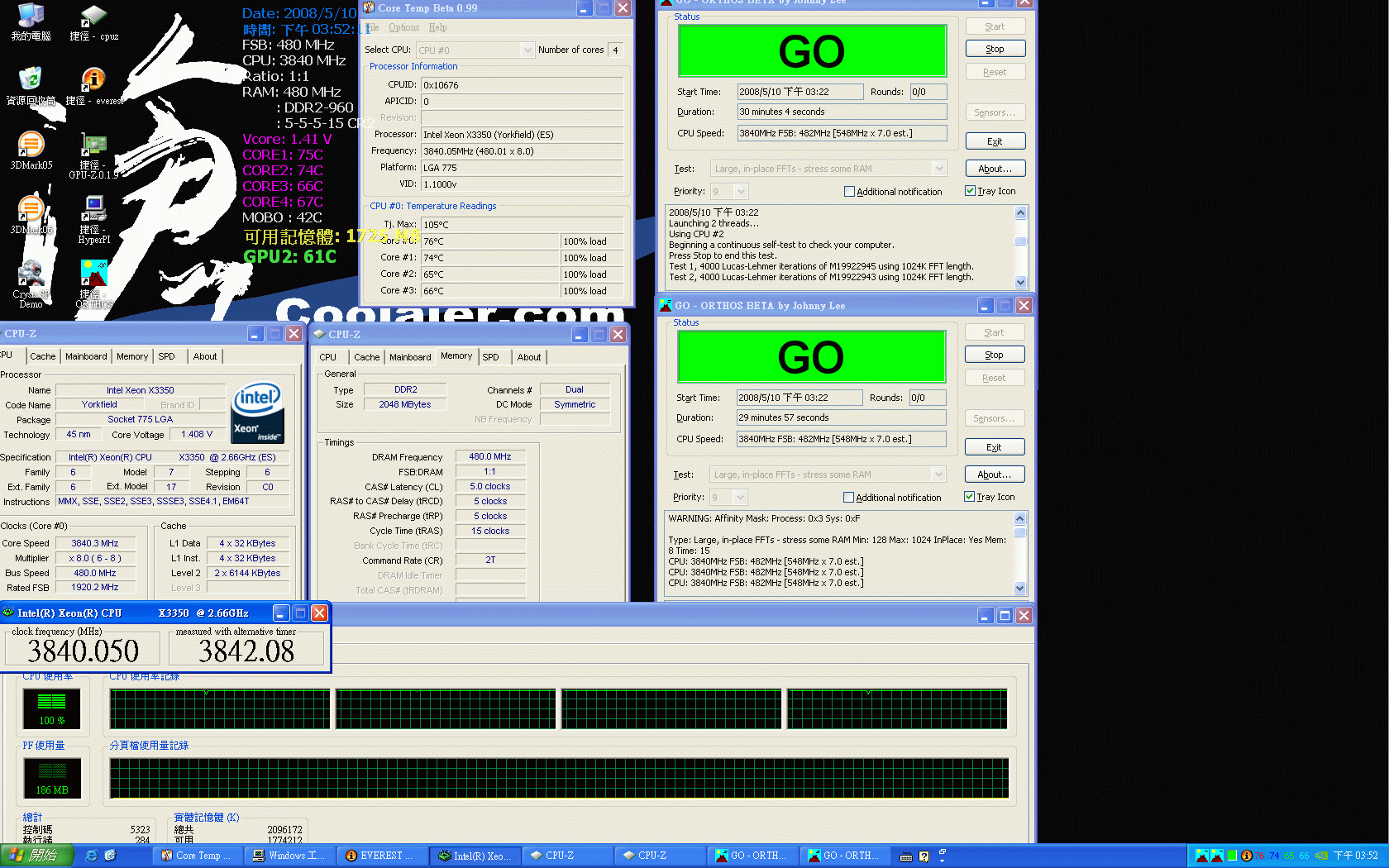Click the first ORTHOS icon in system tray

pos(1202,856)
